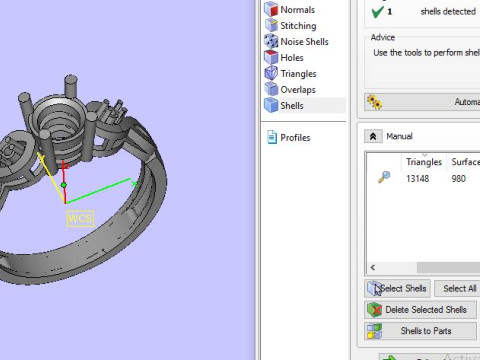Viewport: 480px width, 360px height.
Task: Collapse the Manual section
Action: (x=373, y=136)
